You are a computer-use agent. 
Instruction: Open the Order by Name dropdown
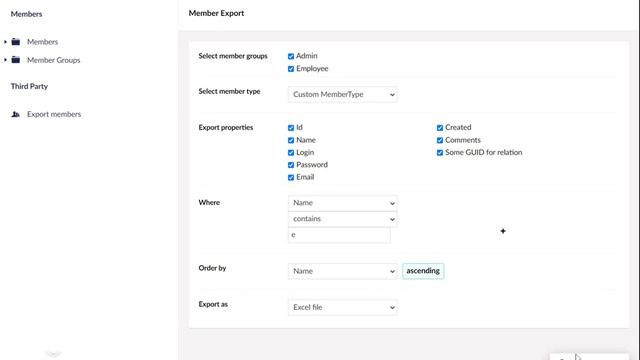tap(342, 271)
